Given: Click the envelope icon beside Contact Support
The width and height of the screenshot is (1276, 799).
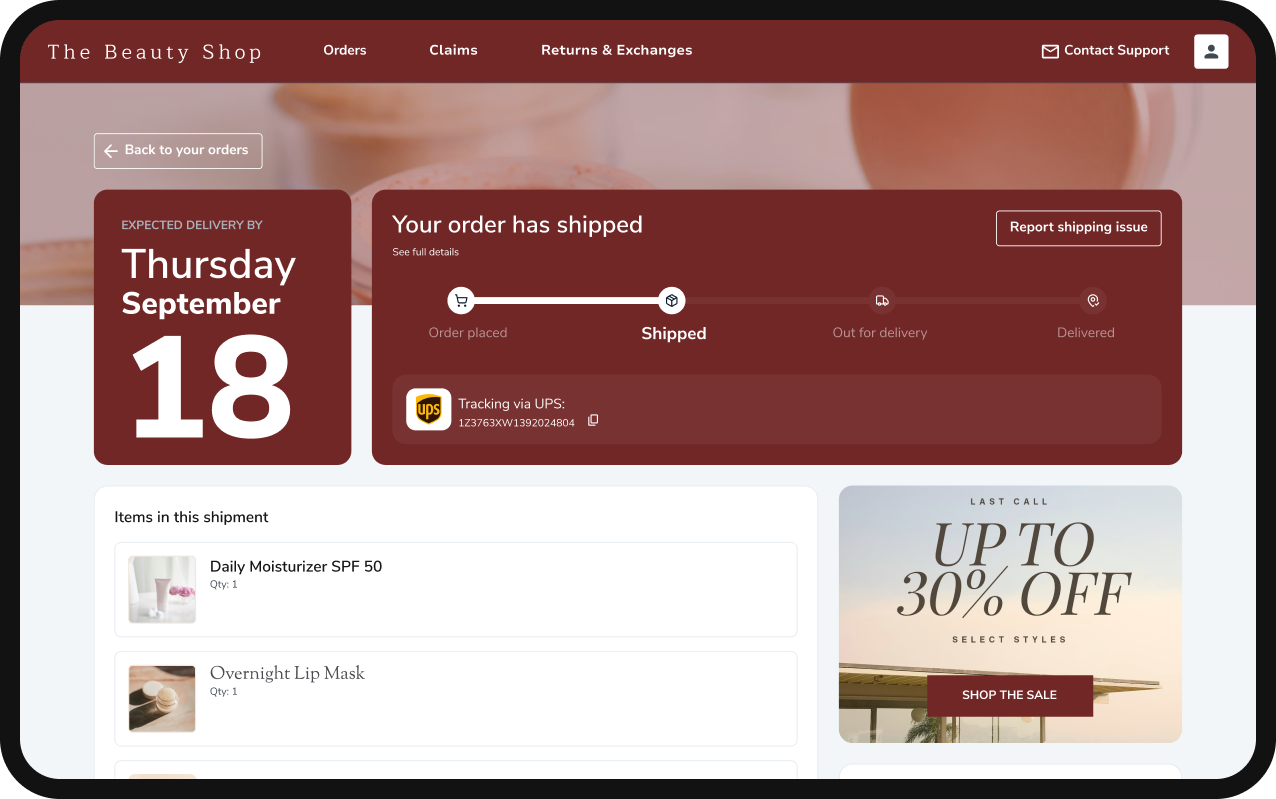Looking at the screenshot, I should [x=1050, y=51].
